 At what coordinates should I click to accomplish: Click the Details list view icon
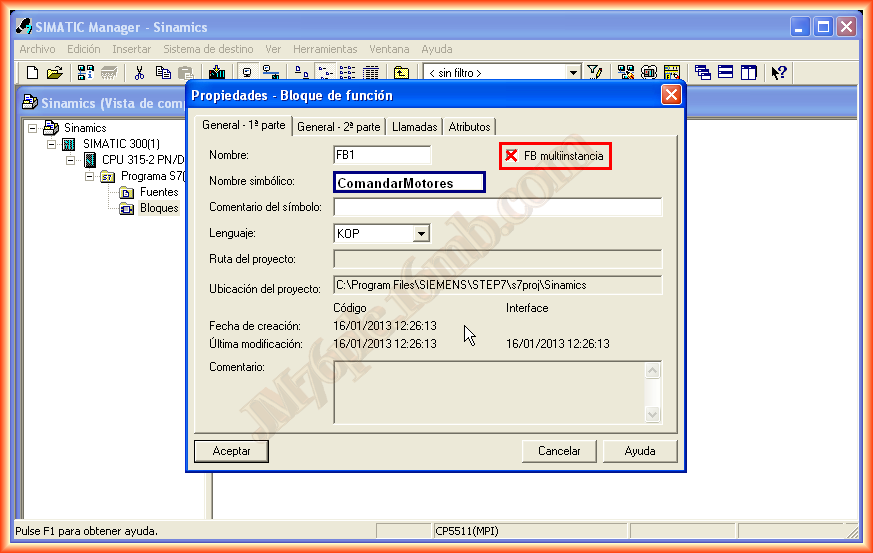pyautogui.click(x=371, y=73)
